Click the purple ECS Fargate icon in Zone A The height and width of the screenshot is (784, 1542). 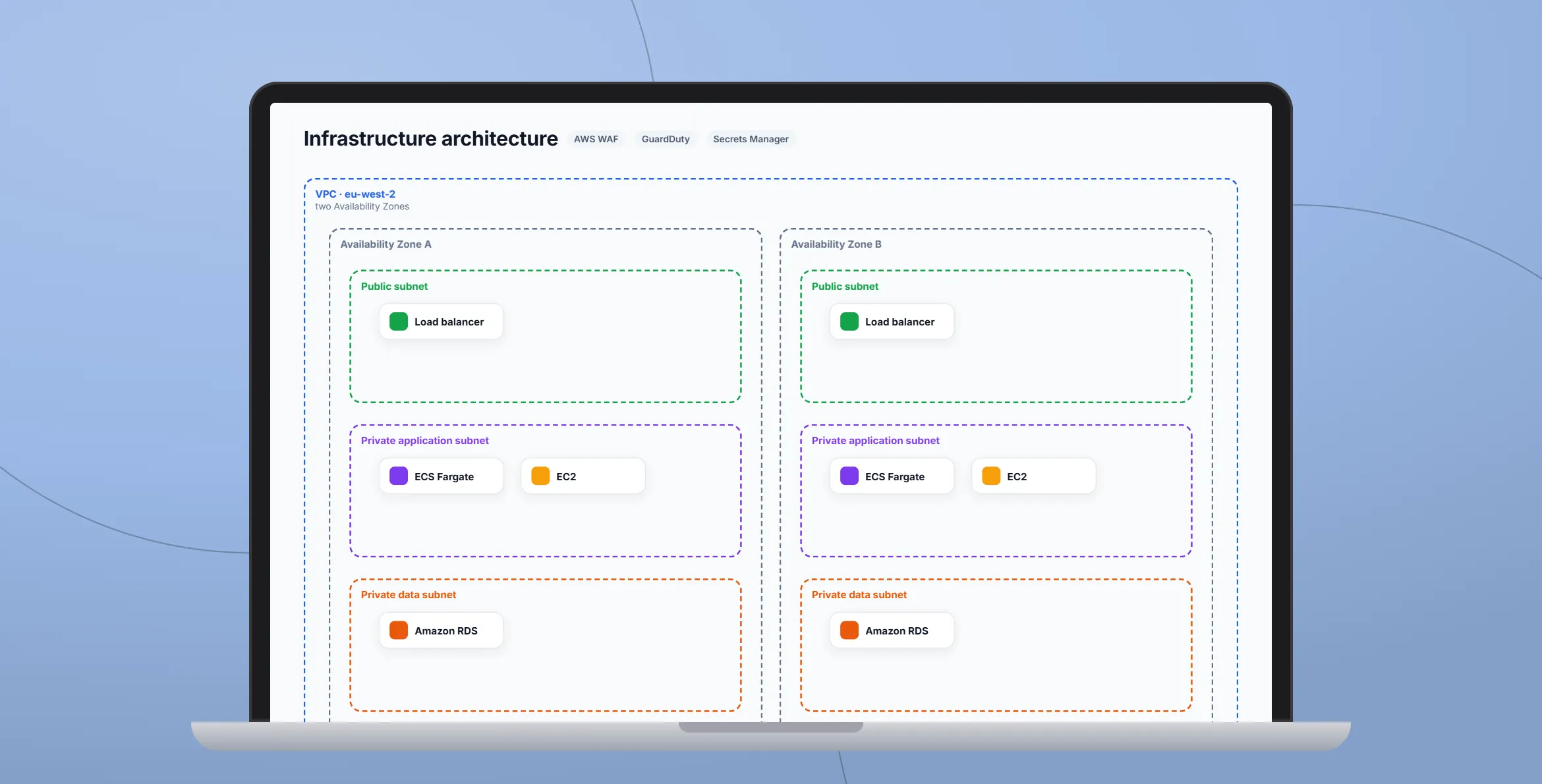399,476
